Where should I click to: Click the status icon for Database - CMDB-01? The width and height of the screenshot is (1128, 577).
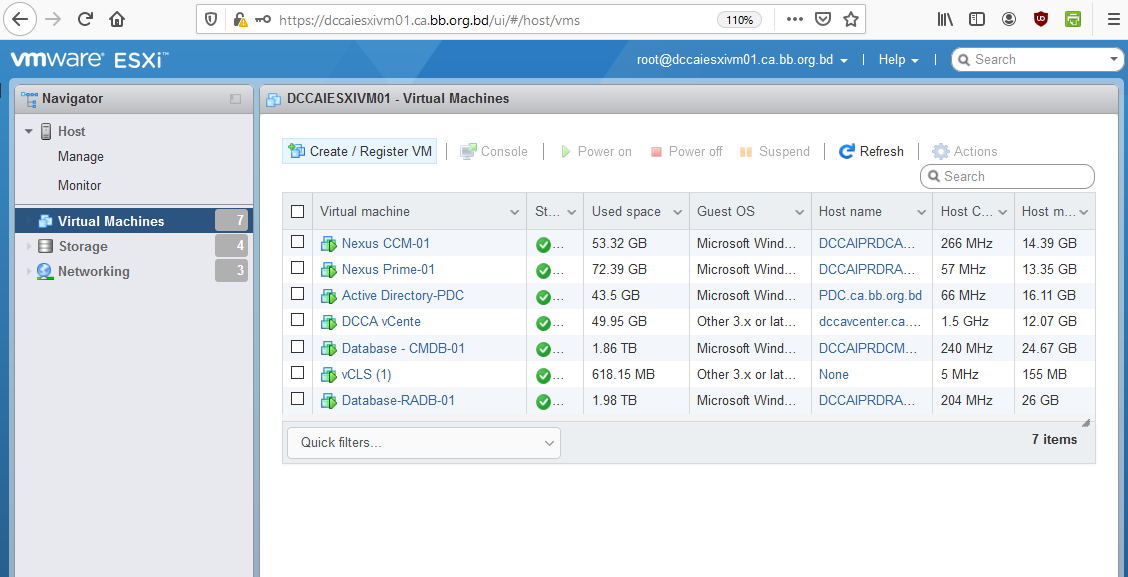[543, 349]
